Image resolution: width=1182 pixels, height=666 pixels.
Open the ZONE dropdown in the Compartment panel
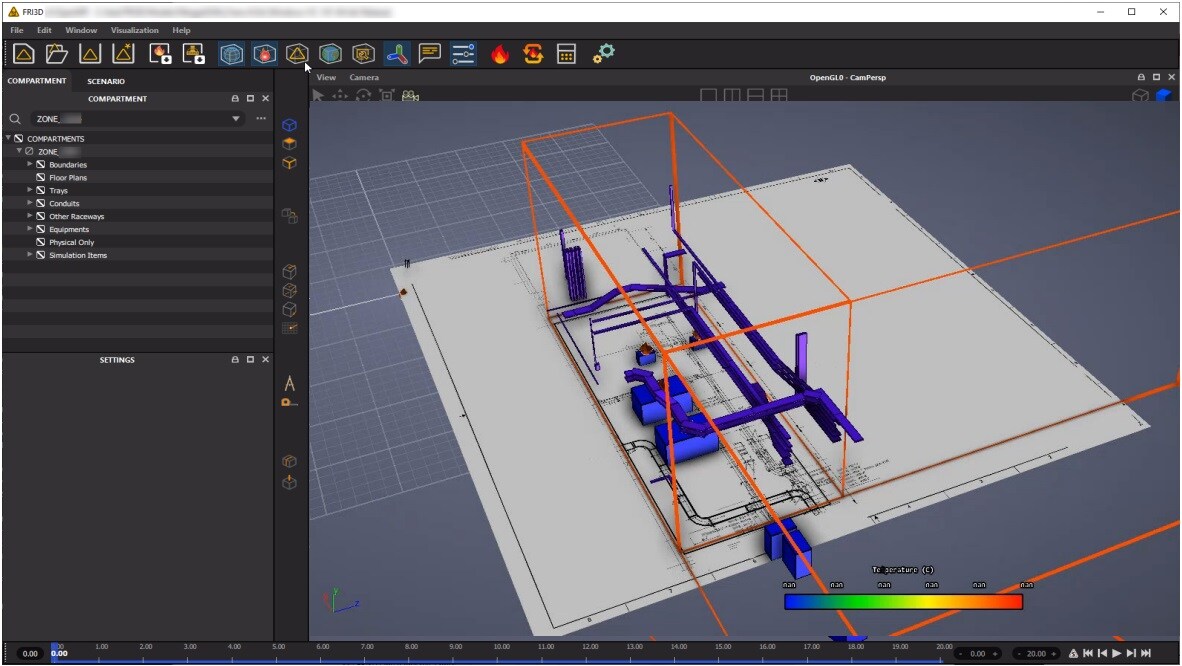235,118
